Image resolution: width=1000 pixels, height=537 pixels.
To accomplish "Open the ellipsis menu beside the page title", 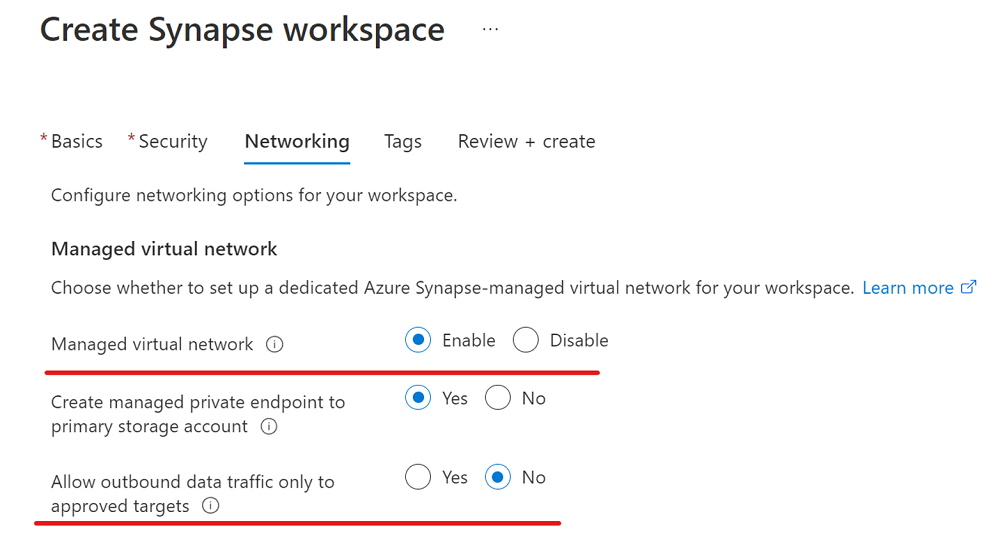I will [490, 30].
